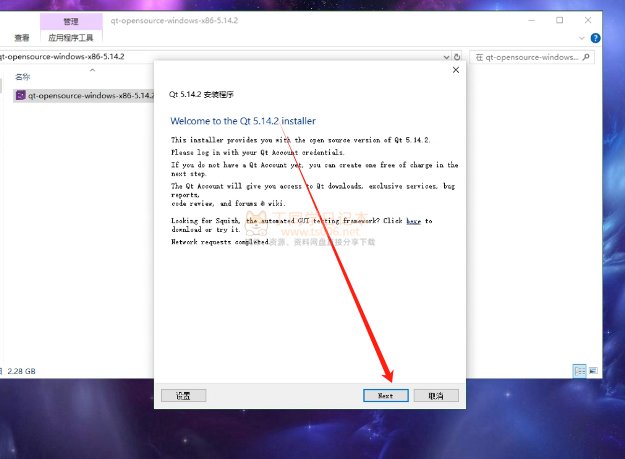
Task: Sort by the 名称 column header
Action: pyautogui.click(x=22, y=76)
